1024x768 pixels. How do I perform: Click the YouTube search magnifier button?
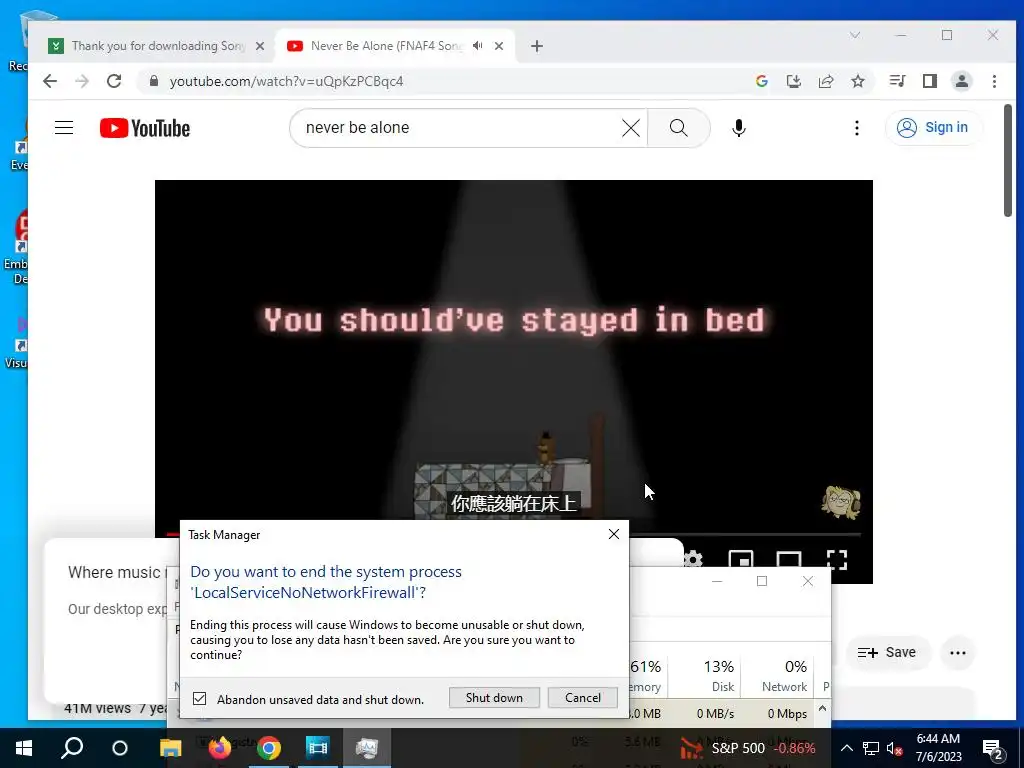coord(679,128)
